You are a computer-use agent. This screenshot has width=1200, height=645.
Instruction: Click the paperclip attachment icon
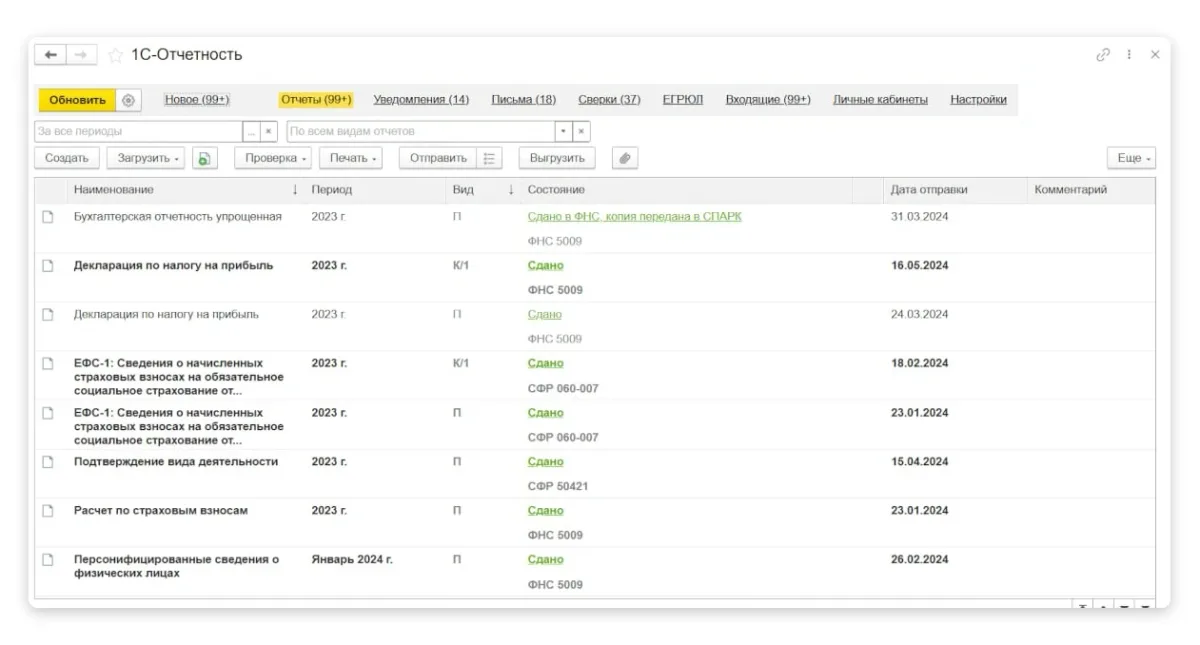point(624,158)
